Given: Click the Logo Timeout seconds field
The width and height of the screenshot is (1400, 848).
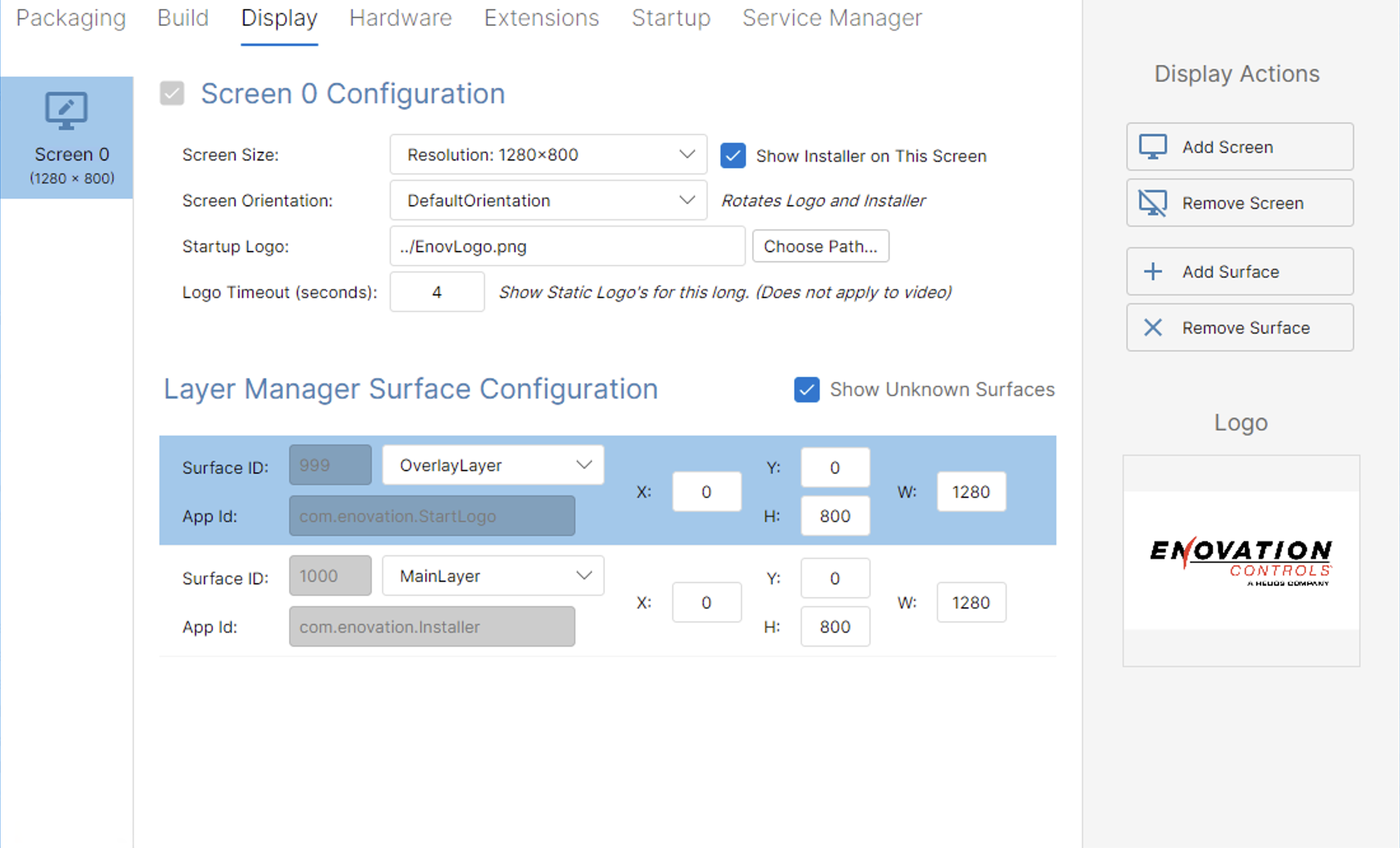Looking at the screenshot, I should coord(437,292).
